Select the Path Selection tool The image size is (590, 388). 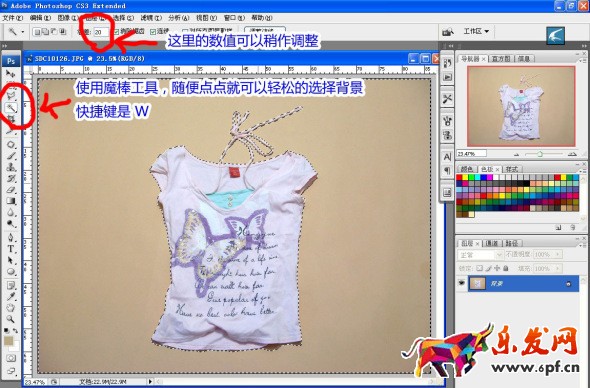11,260
